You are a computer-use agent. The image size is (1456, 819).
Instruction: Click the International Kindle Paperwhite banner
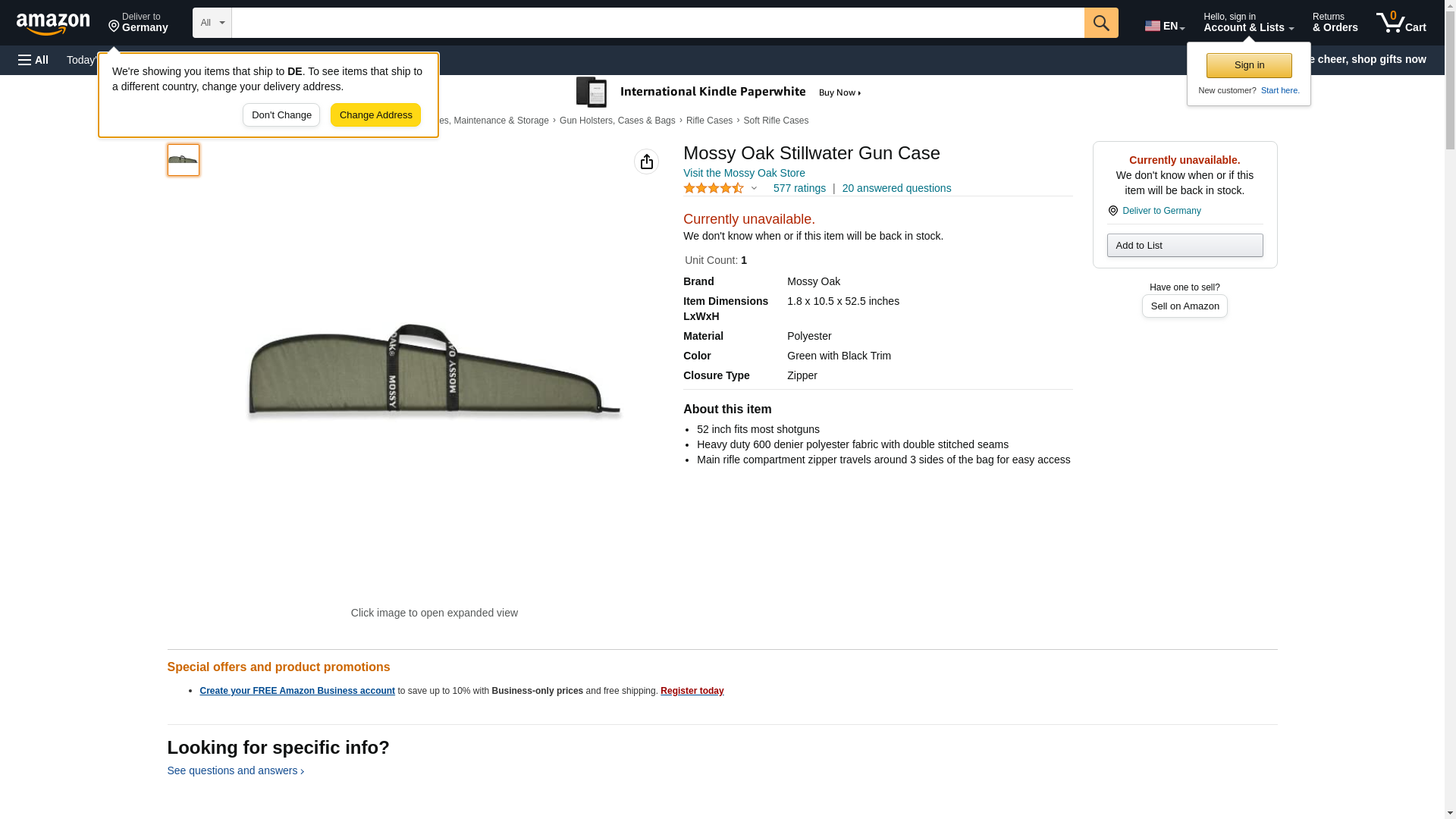coord(719,93)
